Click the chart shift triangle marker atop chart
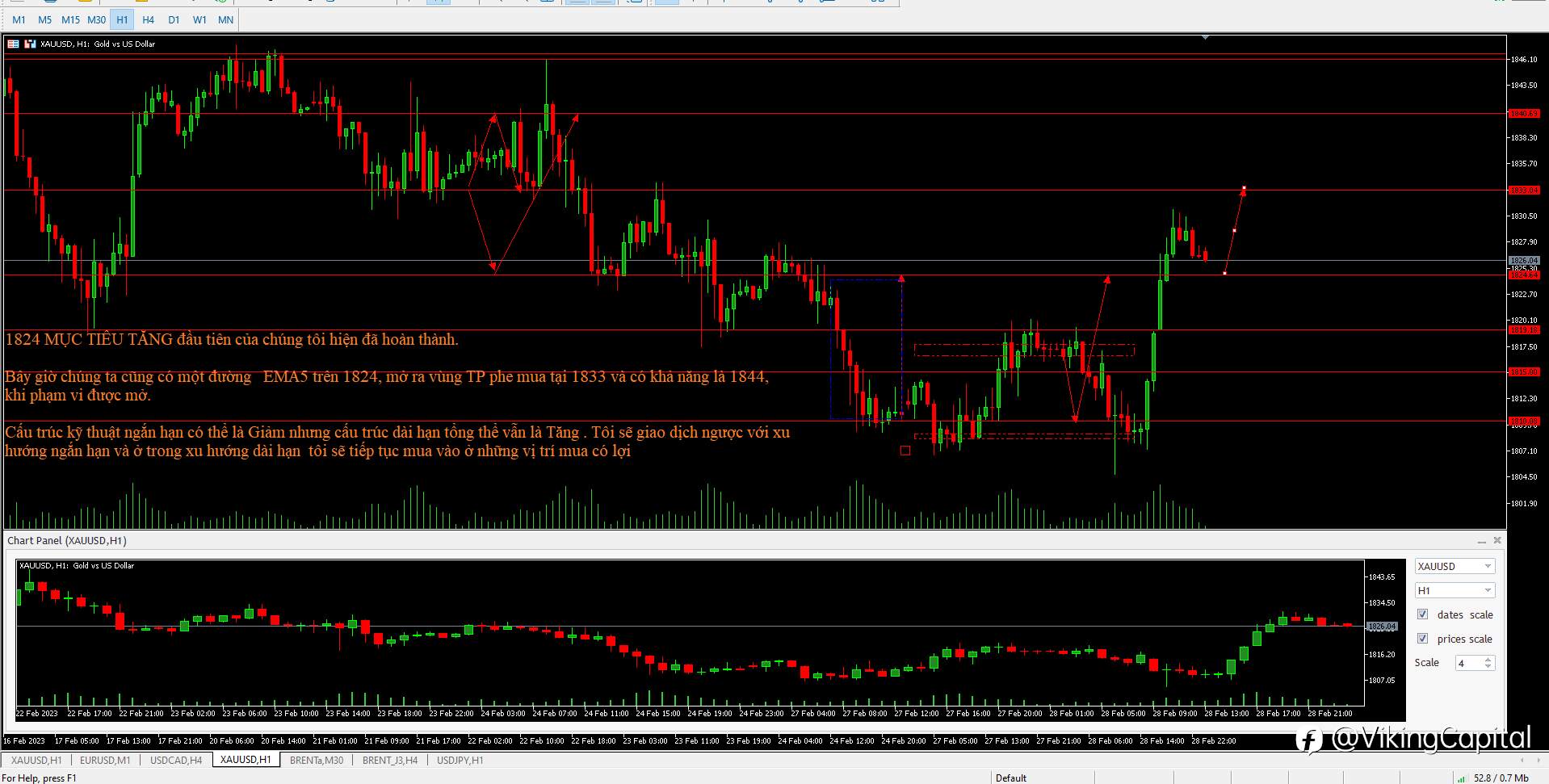This screenshot has height=784, width=1549. [x=1205, y=37]
